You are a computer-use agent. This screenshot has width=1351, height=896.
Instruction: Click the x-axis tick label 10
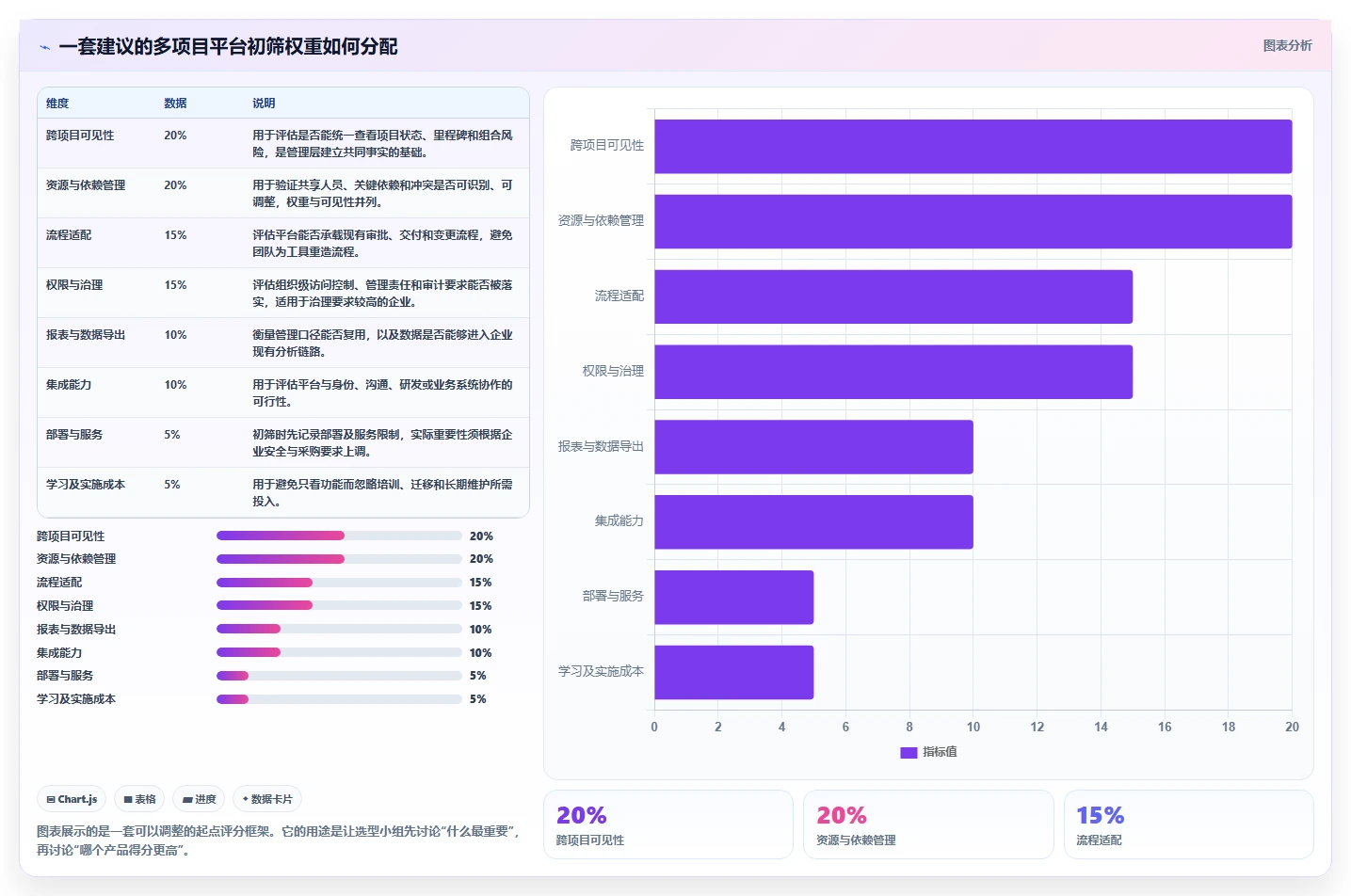973,728
